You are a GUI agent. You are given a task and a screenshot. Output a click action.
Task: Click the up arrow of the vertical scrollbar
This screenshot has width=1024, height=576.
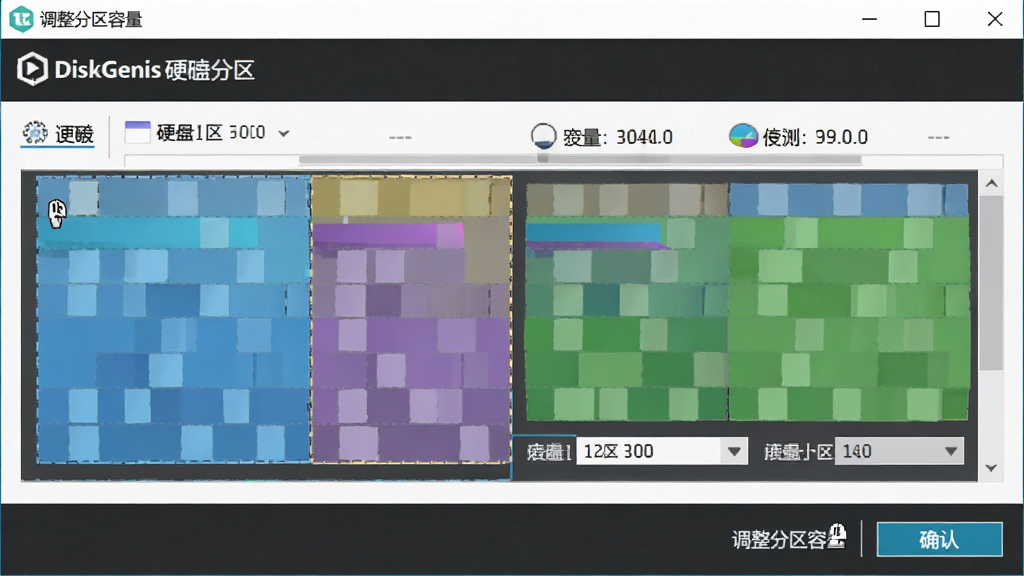[x=991, y=184]
